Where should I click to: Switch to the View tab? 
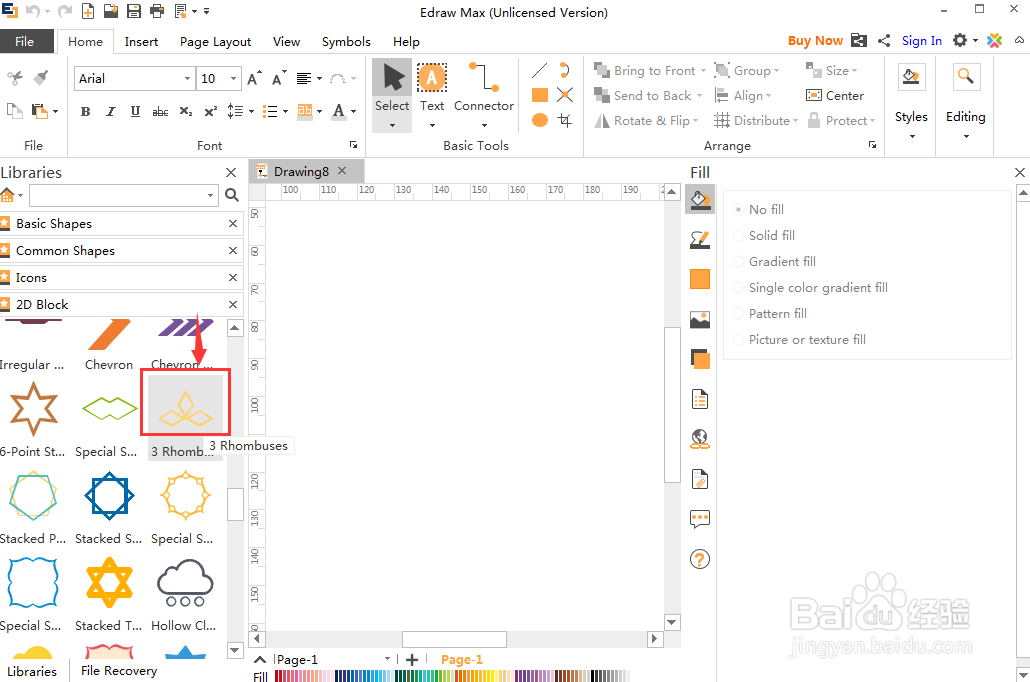point(286,41)
